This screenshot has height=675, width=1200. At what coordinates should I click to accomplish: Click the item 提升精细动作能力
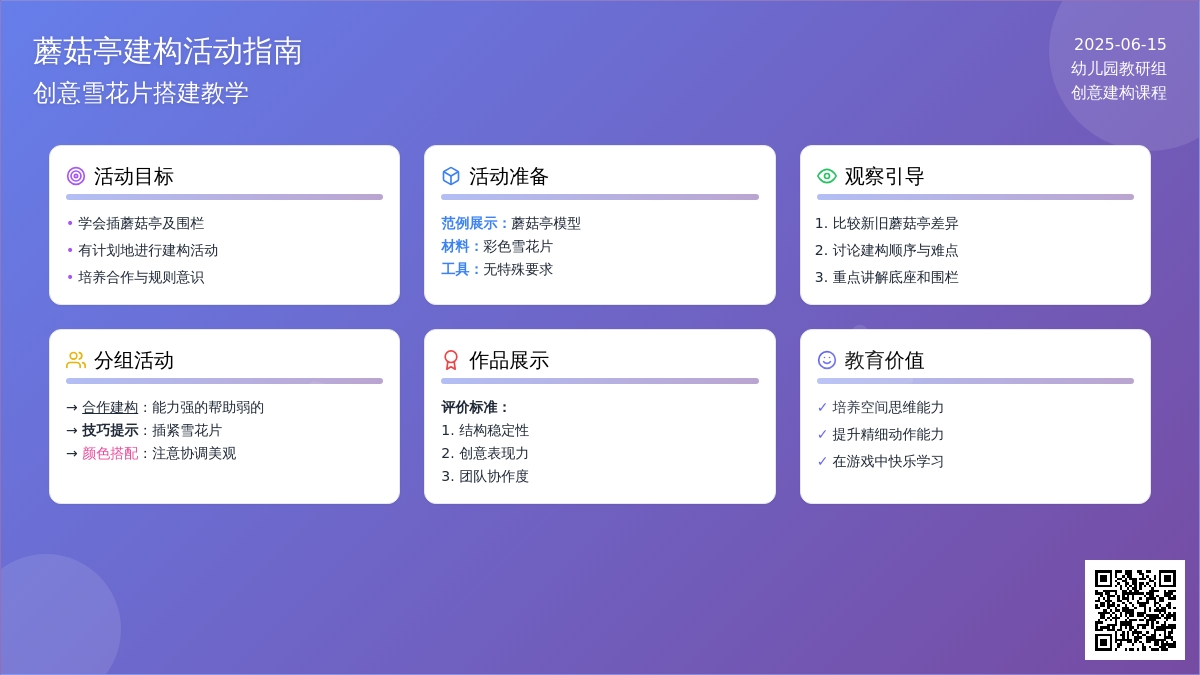click(888, 434)
